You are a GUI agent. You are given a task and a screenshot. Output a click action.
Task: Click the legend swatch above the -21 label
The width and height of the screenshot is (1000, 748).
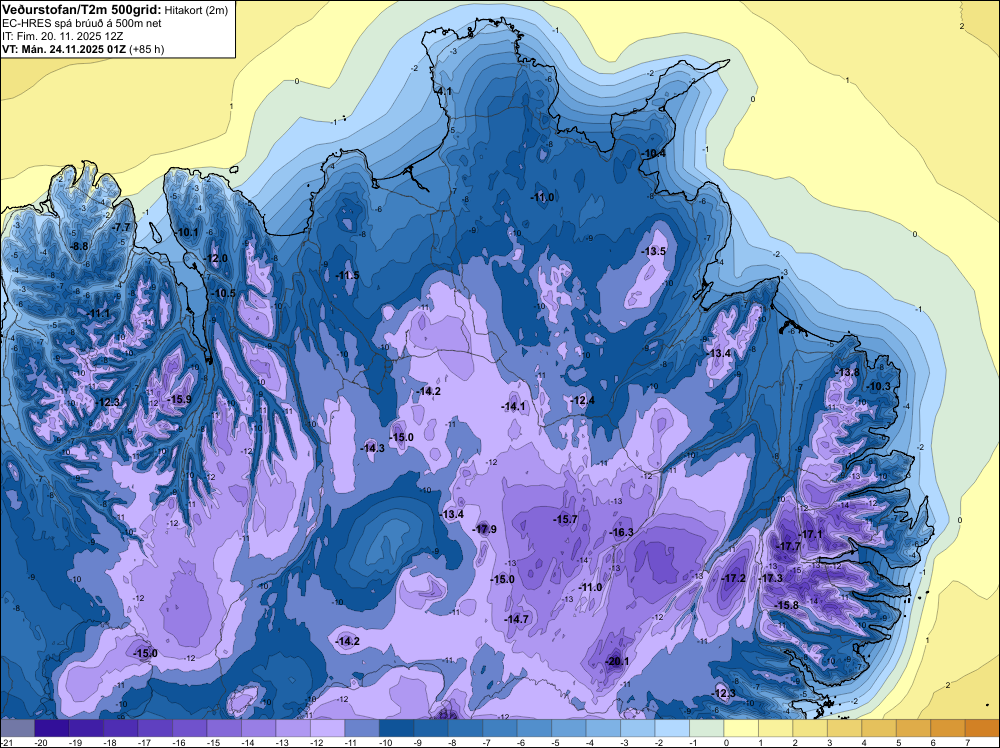coord(17,728)
